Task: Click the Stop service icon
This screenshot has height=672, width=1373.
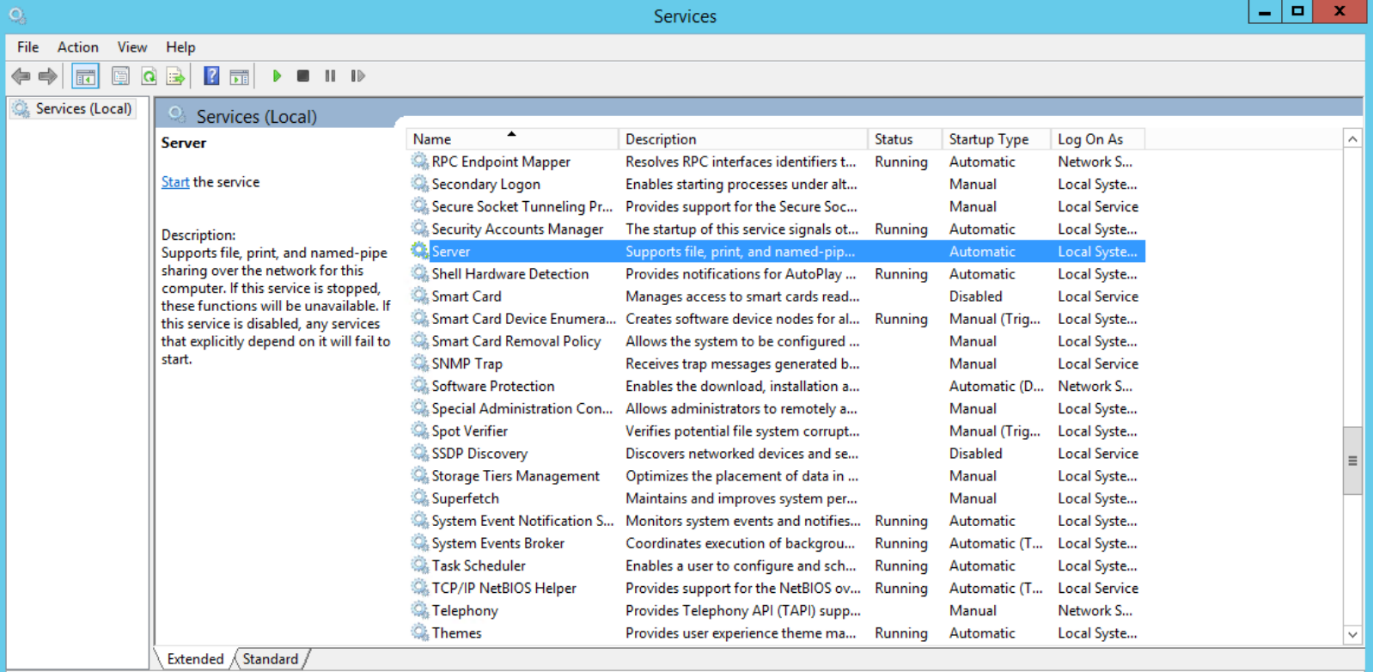Action: [x=303, y=75]
